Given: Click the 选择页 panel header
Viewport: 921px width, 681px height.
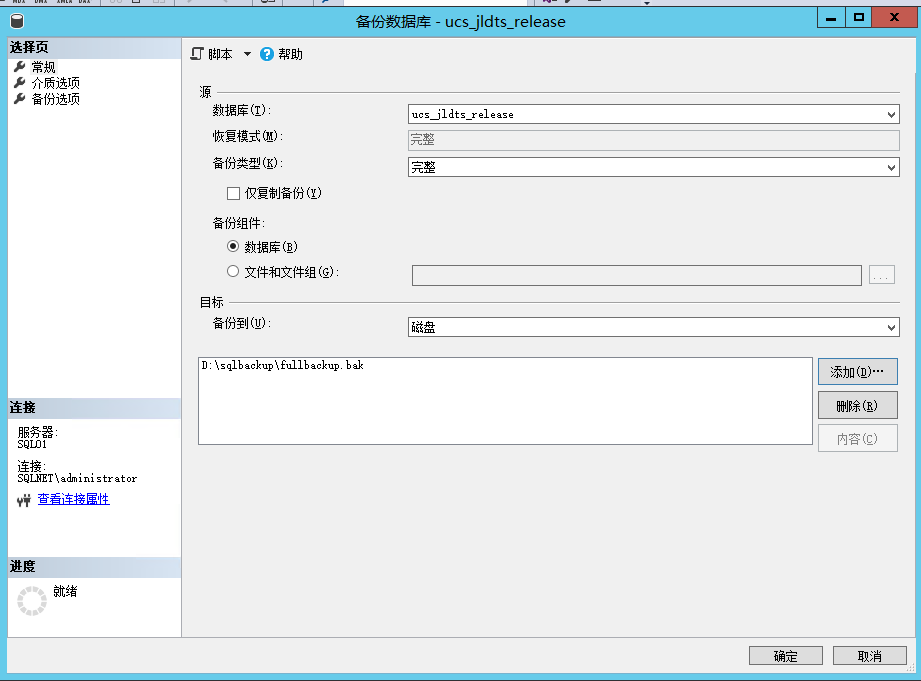Looking at the screenshot, I should tap(94, 48).
